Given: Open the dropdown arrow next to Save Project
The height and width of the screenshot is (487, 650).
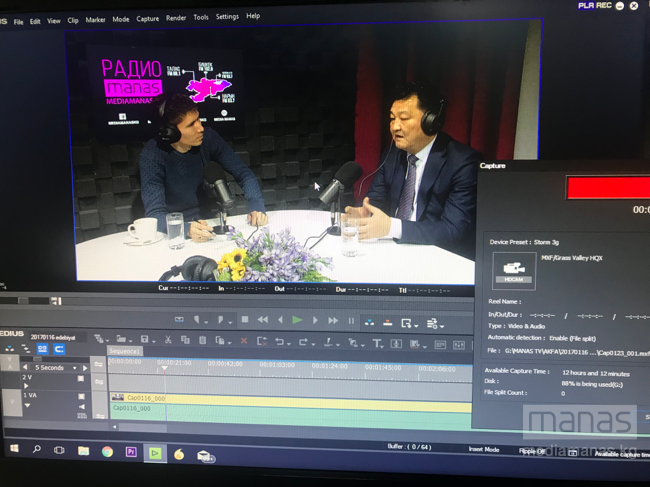Looking at the screenshot, I should (153, 341).
